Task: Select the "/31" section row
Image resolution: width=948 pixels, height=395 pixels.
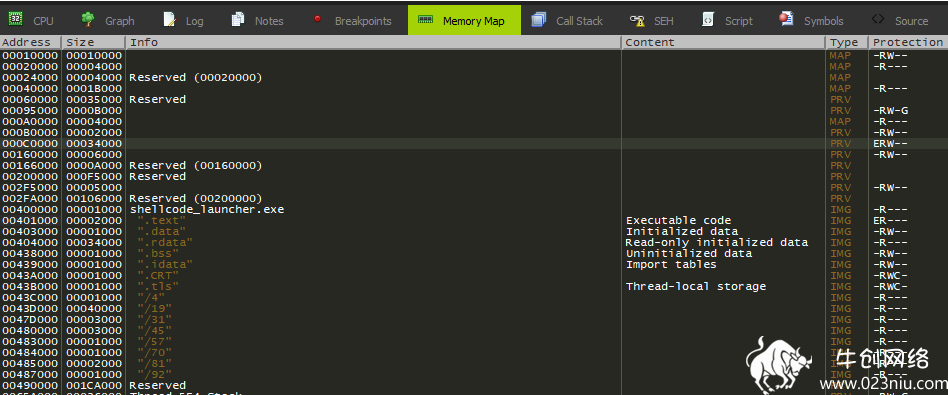Action: coord(474,319)
